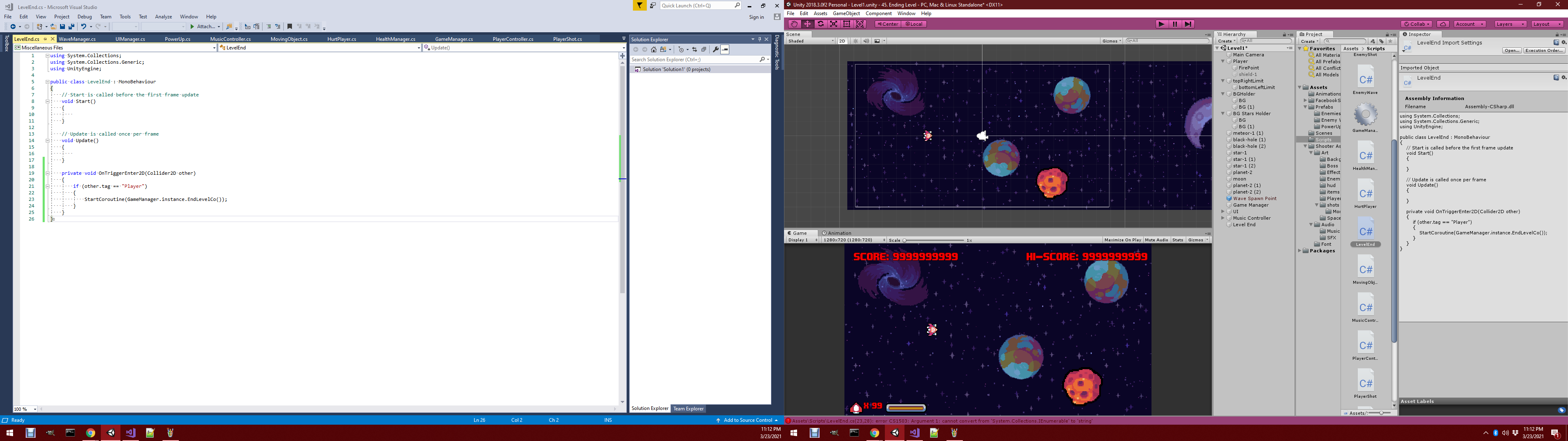This screenshot has height=441, width=1568.
Task: Select the Hand tool in Unity toolbar
Action: click(x=794, y=24)
